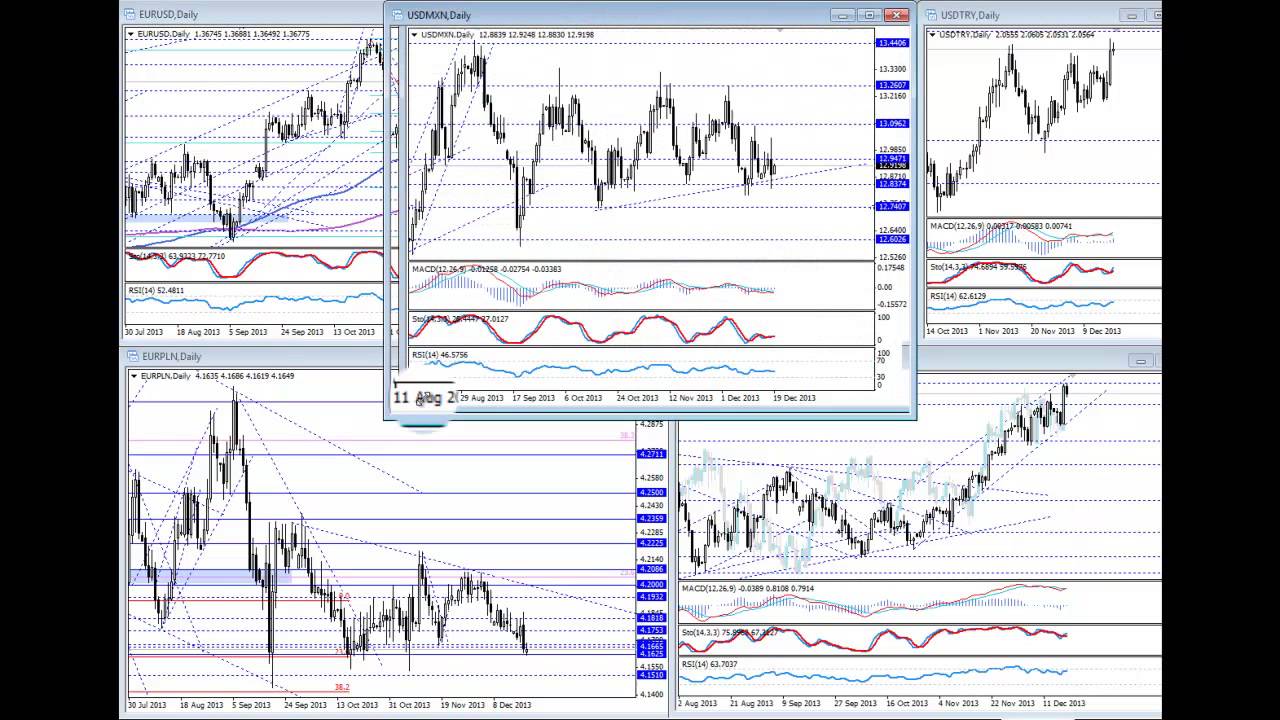This screenshot has width=1280, height=720.
Task: Open the USDMXN.Daily chart dropdown triangle
Action: [x=414, y=35]
